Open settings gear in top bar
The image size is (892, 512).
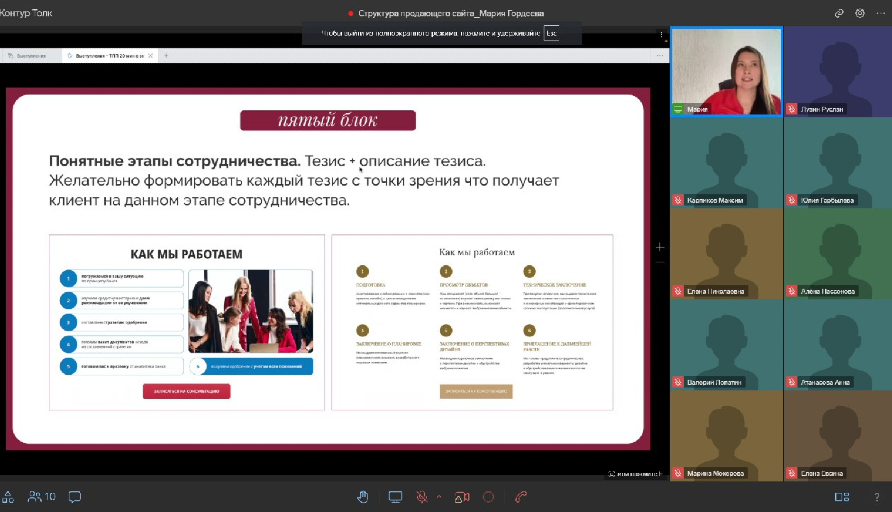tap(860, 13)
